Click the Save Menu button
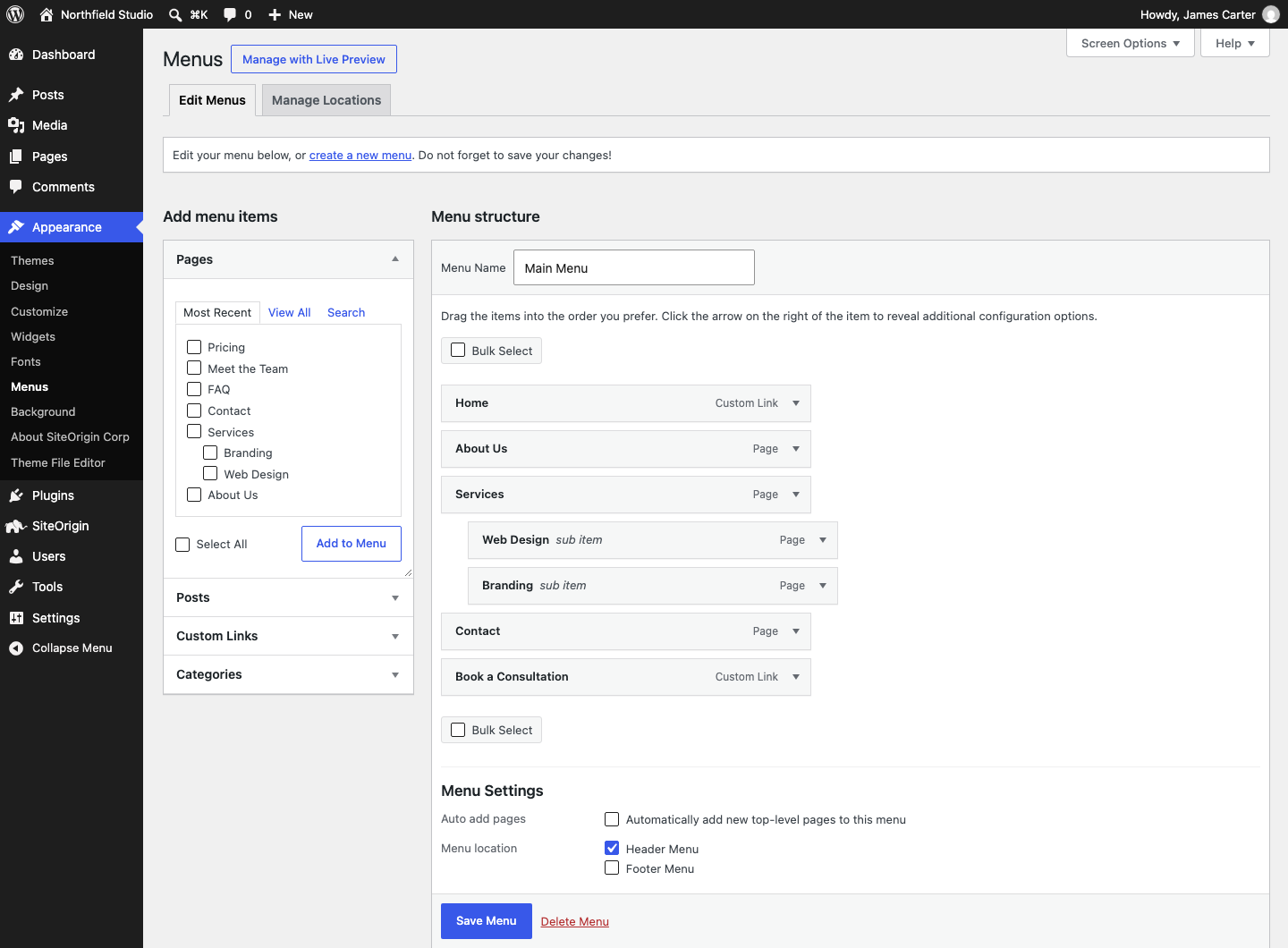The image size is (1288, 948). click(x=487, y=921)
